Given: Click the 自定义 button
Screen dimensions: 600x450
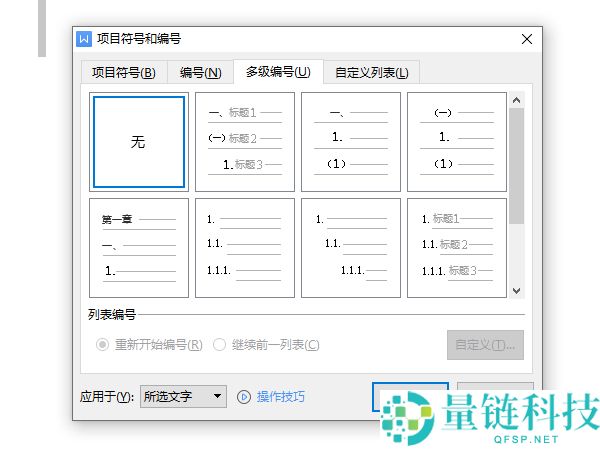Looking at the screenshot, I should tap(485, 345).
